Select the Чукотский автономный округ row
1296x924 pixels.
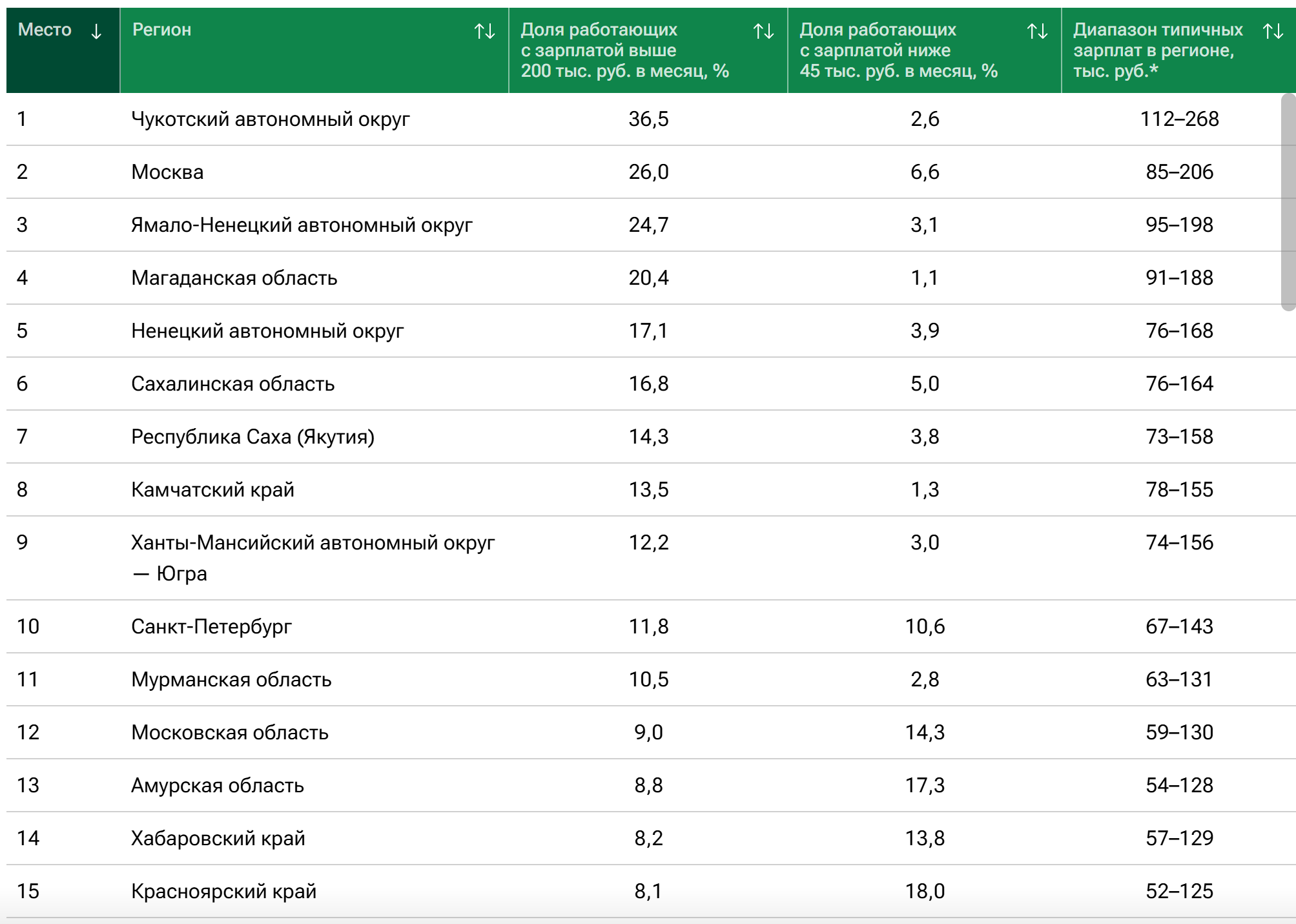click(271, 119)
